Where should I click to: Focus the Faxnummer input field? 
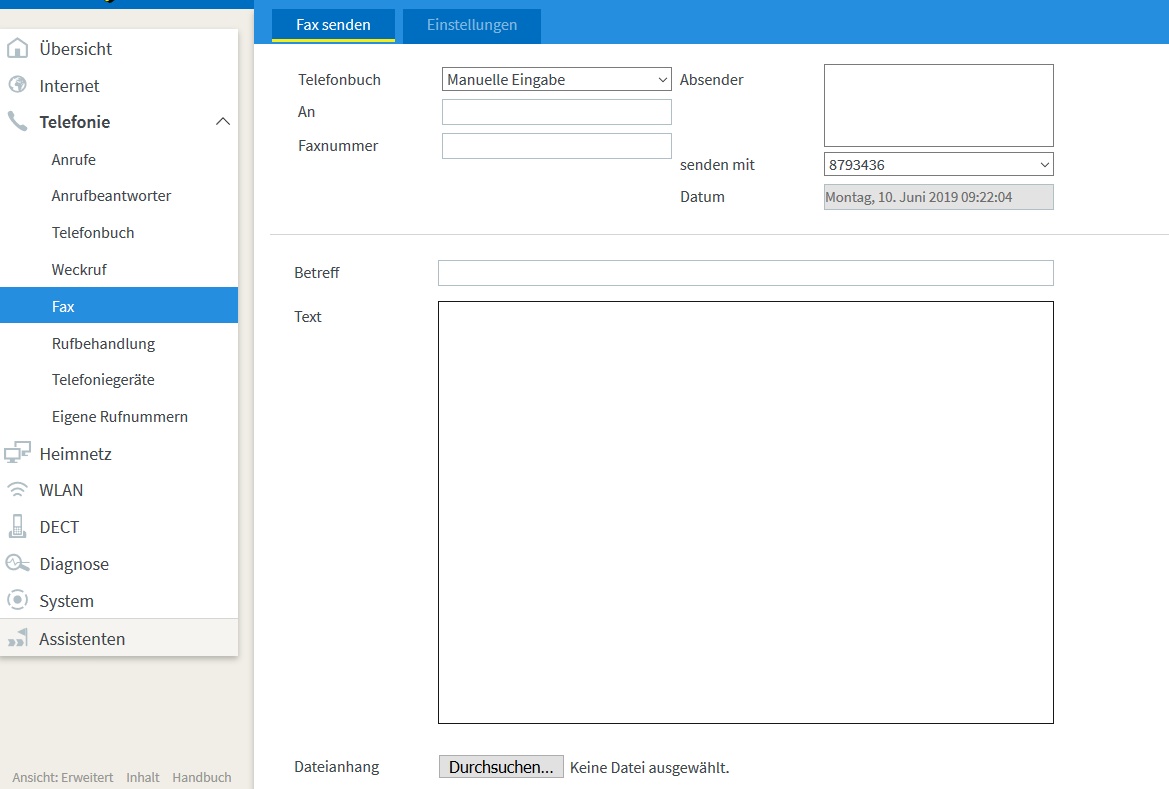tap(557, 145)
